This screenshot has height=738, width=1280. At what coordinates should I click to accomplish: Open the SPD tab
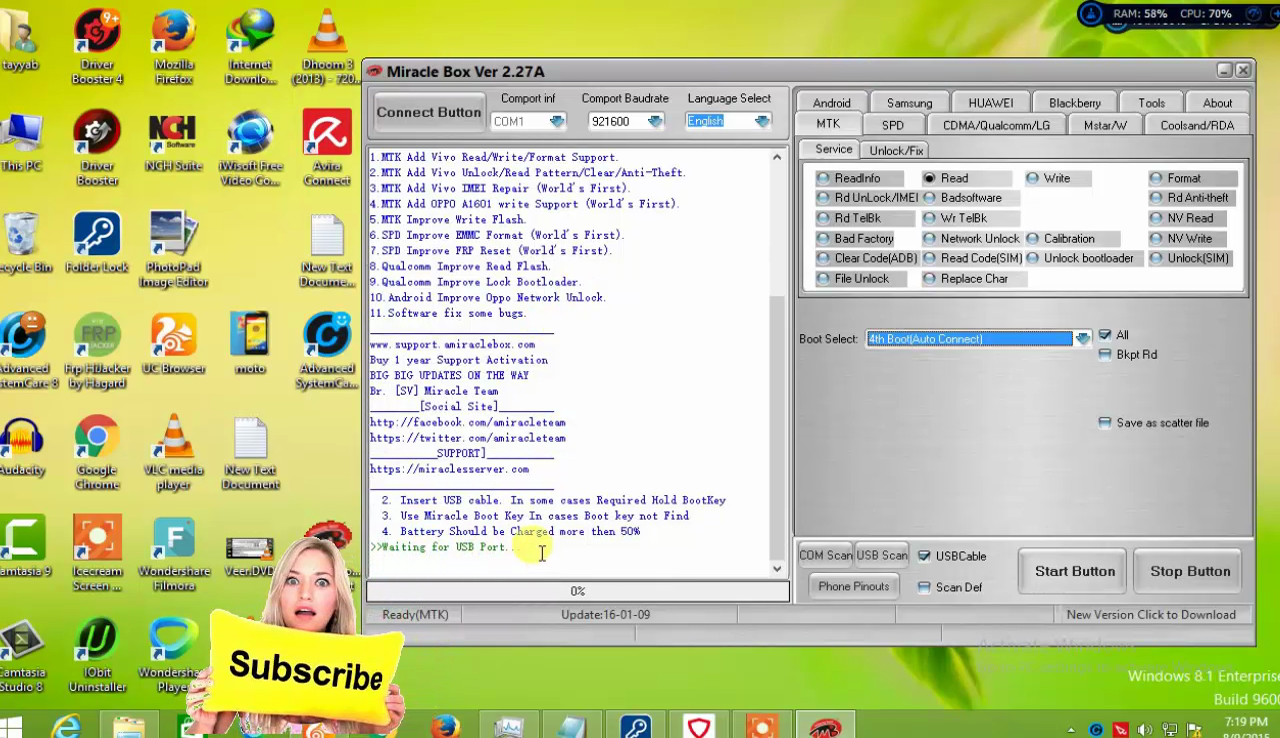click(893, 125)
